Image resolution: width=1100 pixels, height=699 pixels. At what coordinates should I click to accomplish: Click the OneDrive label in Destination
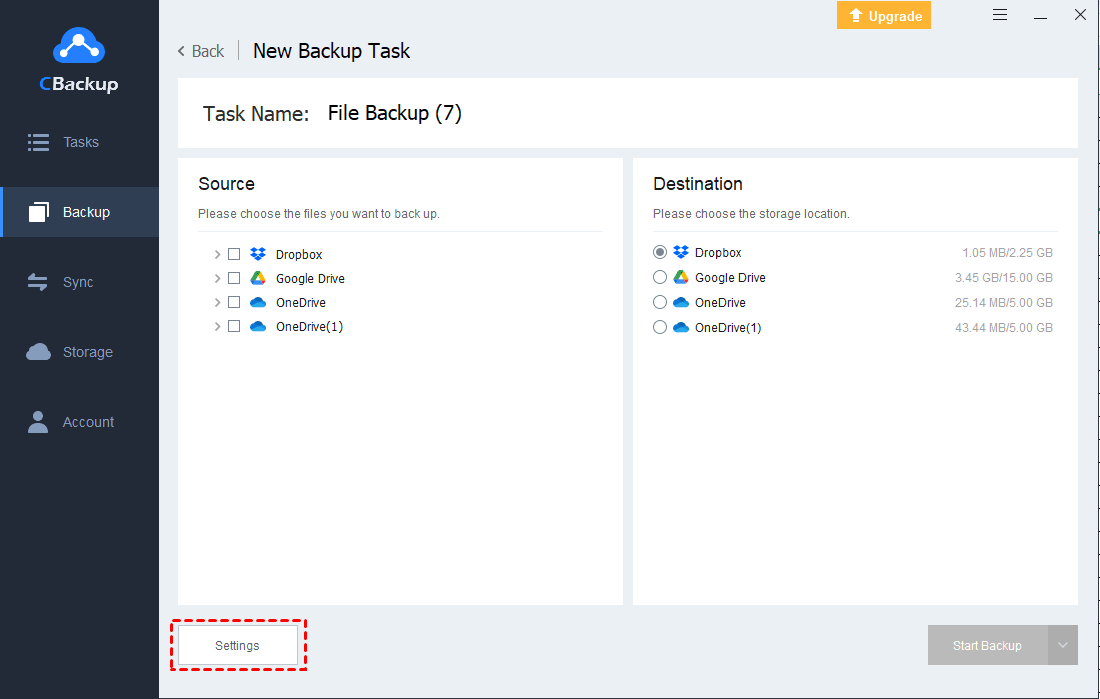pyautogui.click(x=720, y=302)
